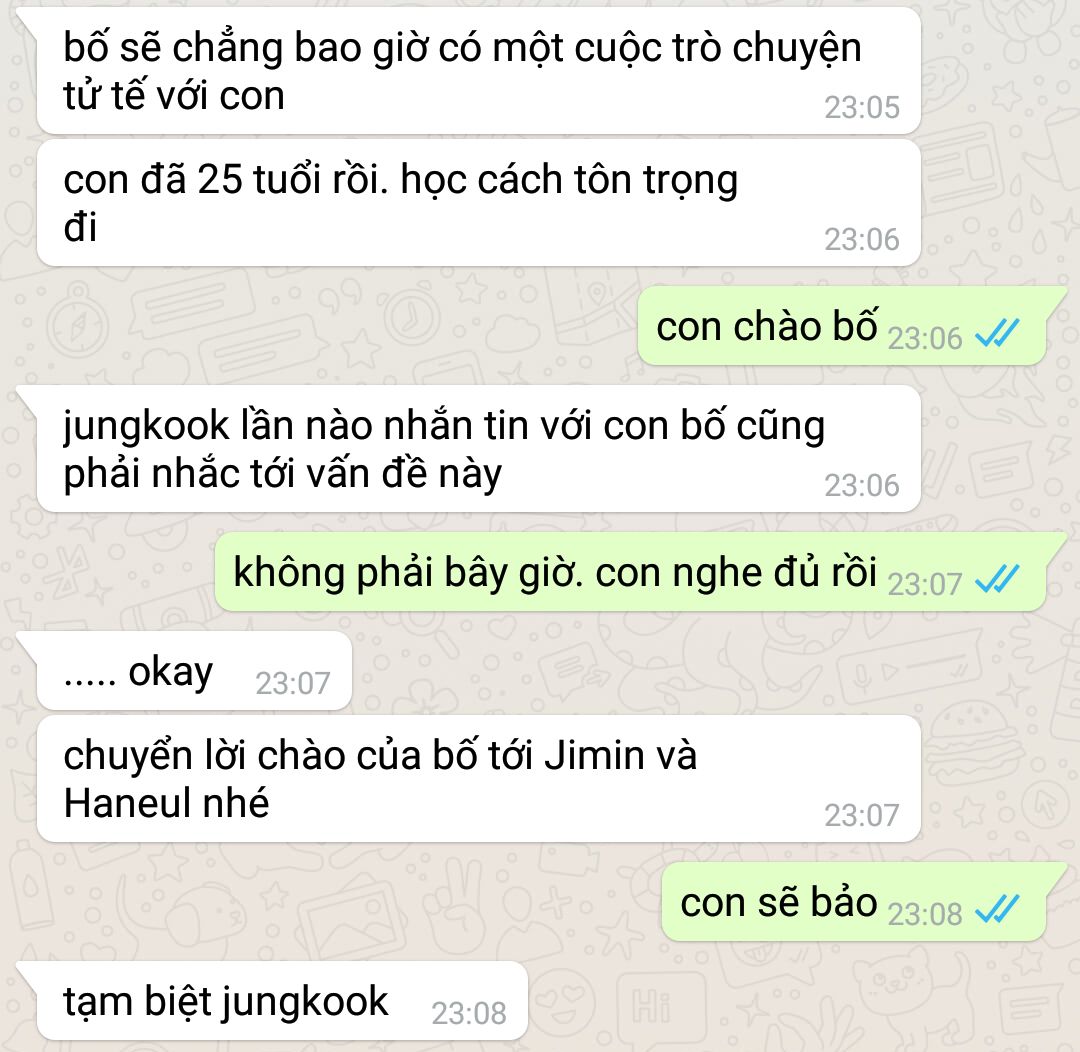Tap the message starting 'jungkook lần nào nhắn tin'

click(479, 448)
